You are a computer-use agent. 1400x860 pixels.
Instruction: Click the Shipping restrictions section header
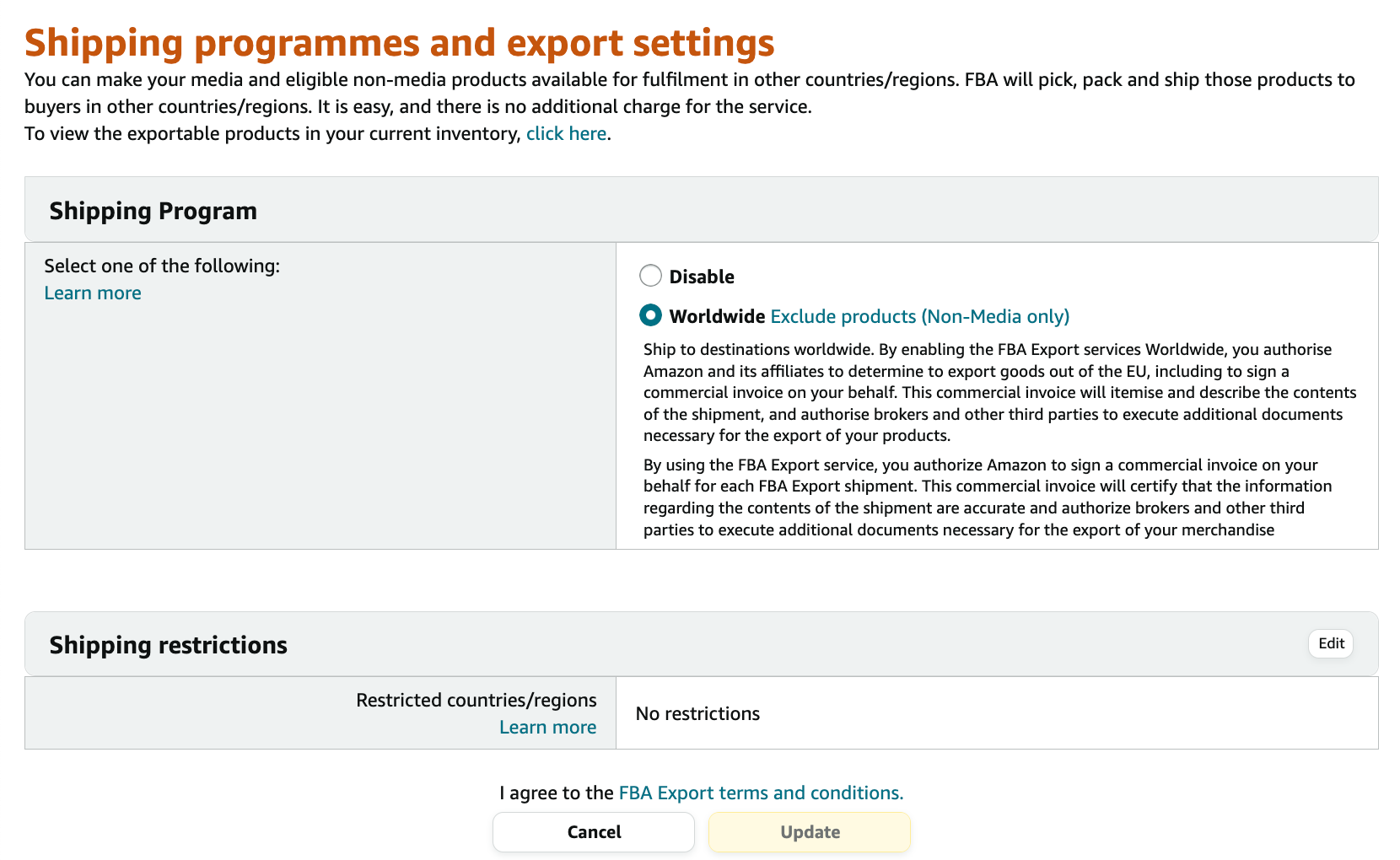pyautogui.click(x=168, y=645)
